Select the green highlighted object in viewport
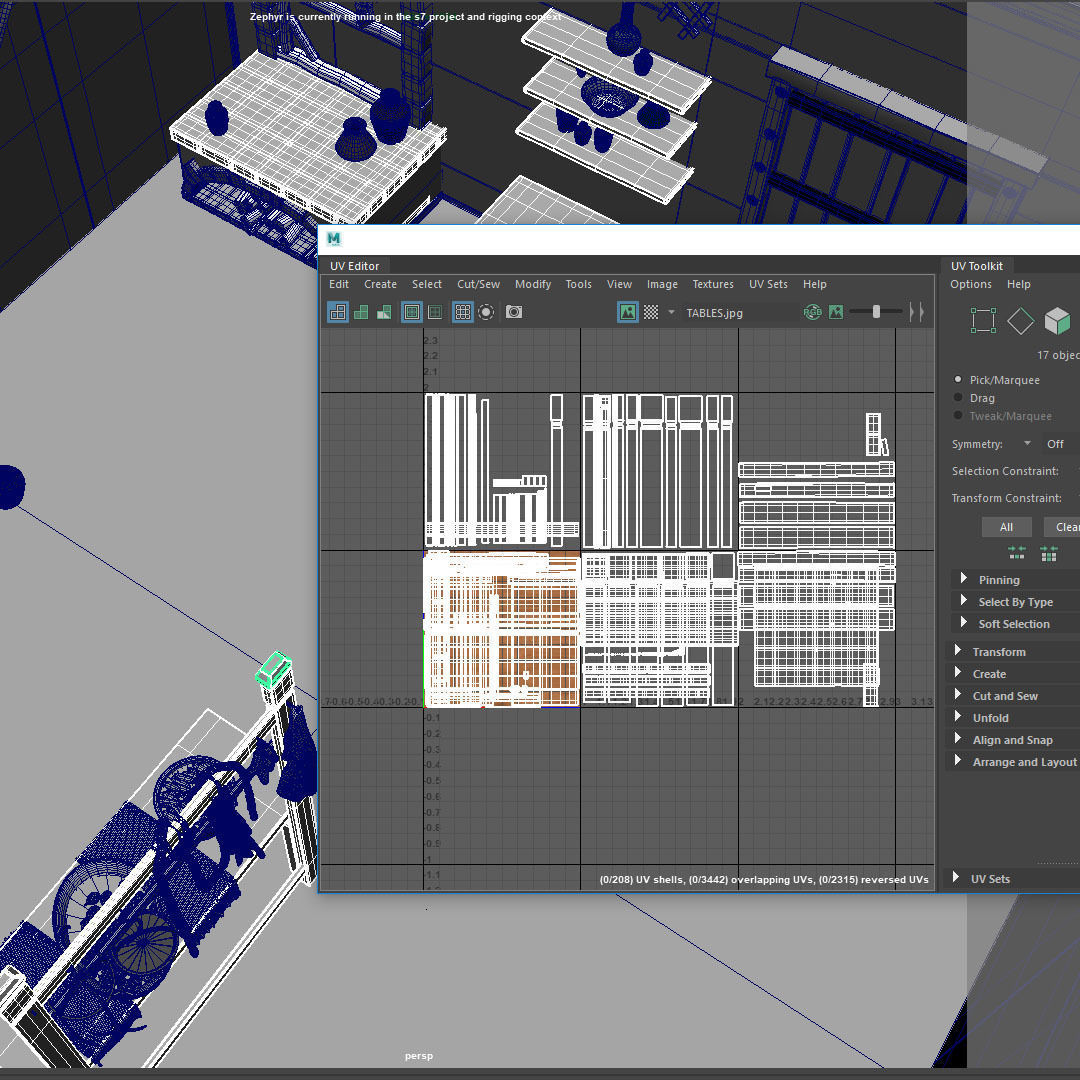Viewport: 1080px width, 1080px height. pos(274,668)
